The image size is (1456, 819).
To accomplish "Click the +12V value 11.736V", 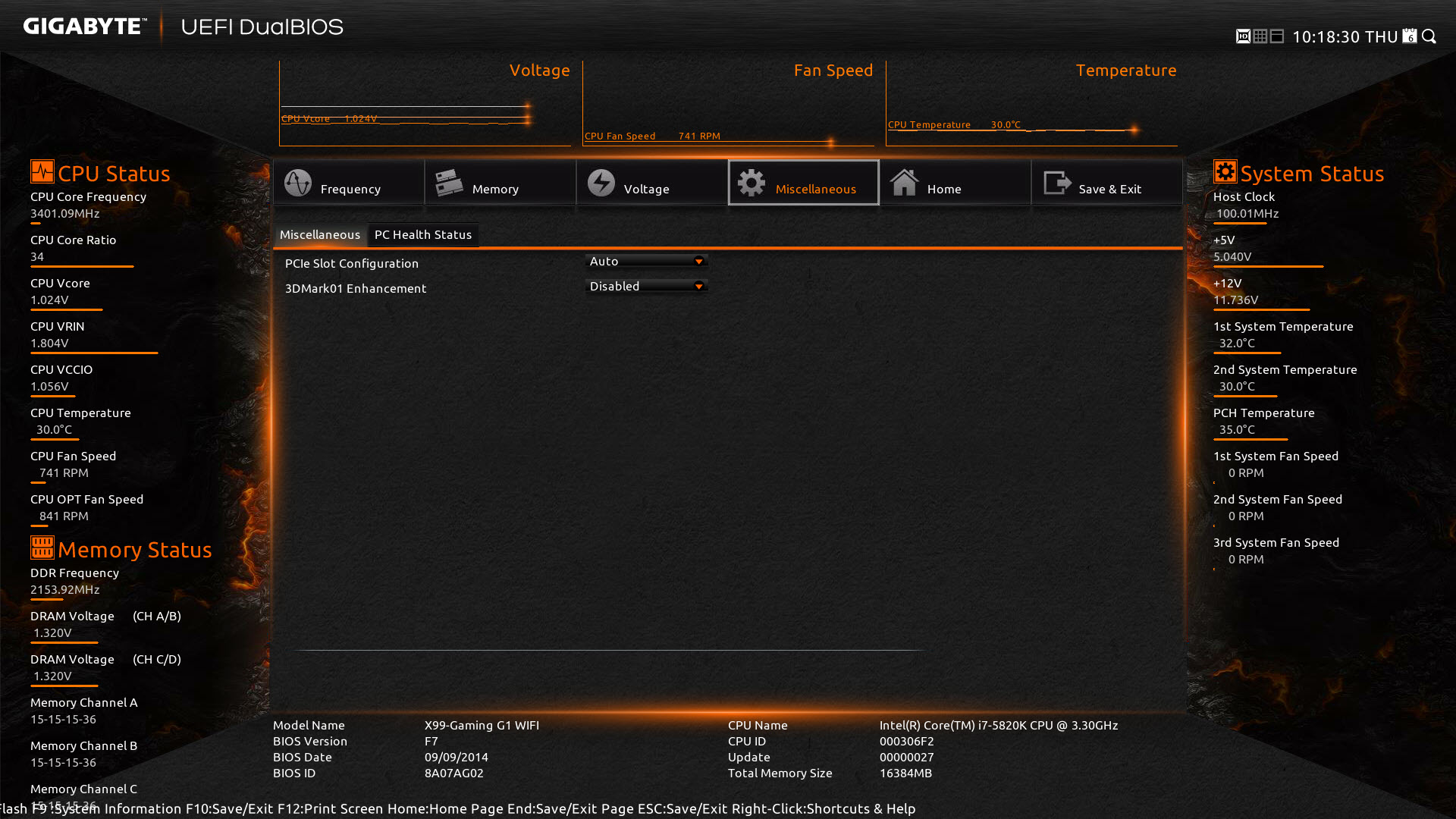I will tap(1236, 300).
